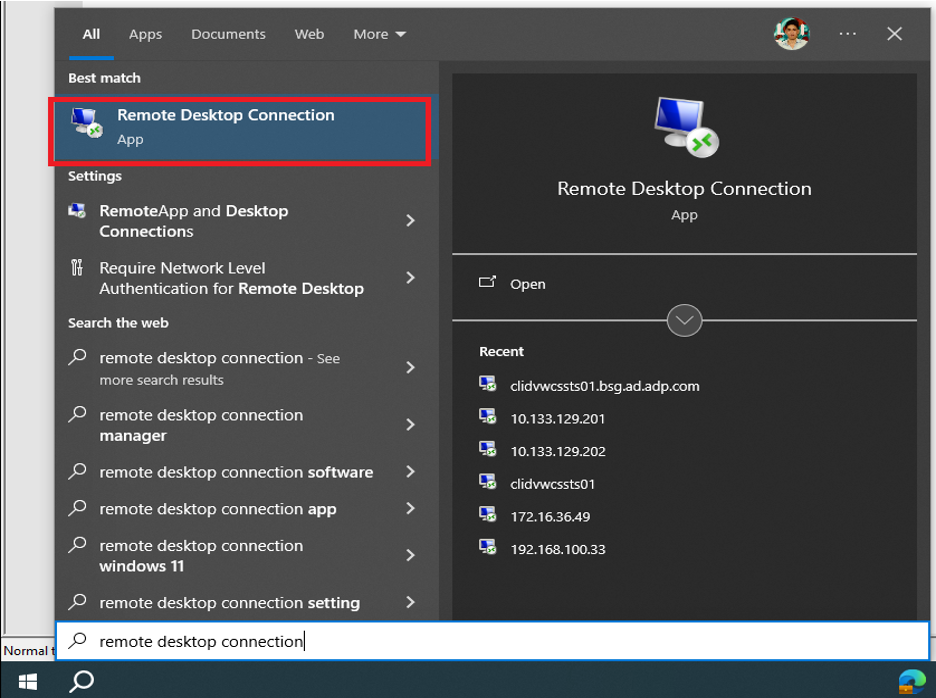Expand arrow for 'remote desktop connection manager'
This screenshot has width=936, height=698.
click(x=411, y=425)
